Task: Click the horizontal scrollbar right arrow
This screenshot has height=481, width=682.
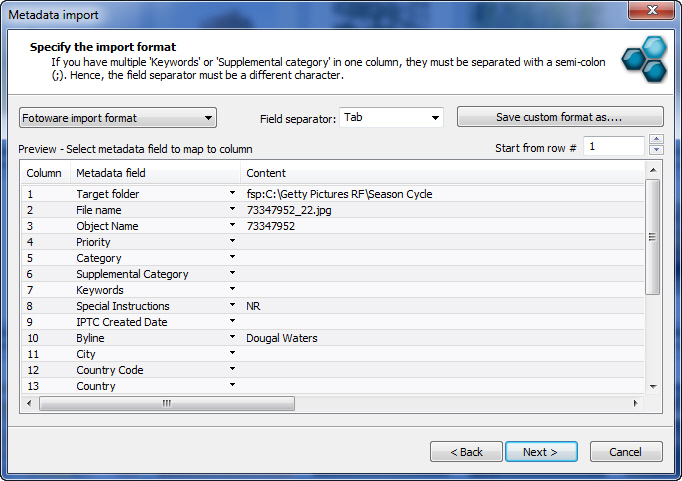Action: [634, 404]
